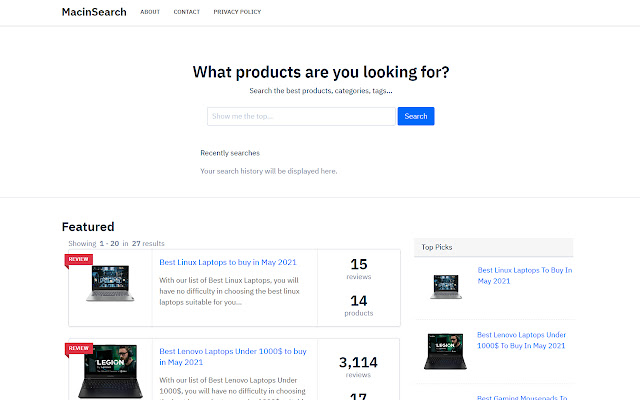Click the blue Search button
640x400 pixels.
(416, 116)
